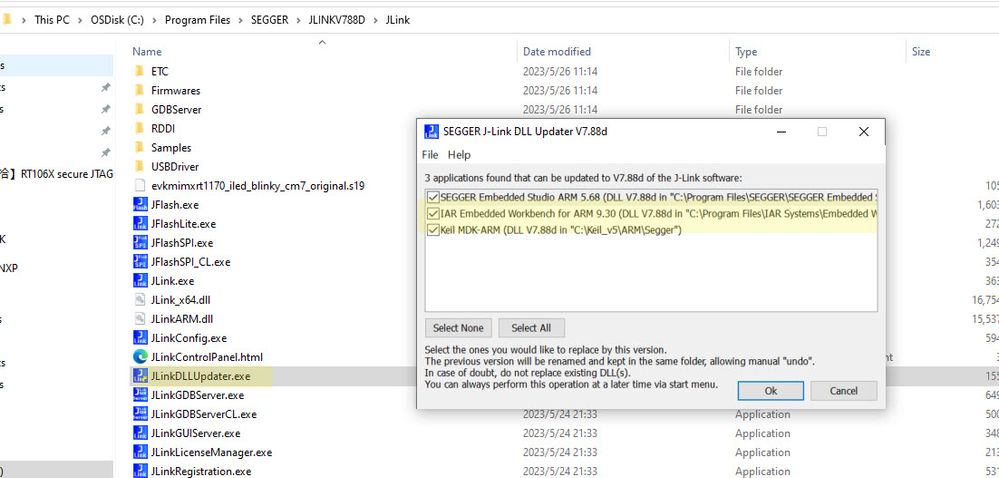Select the GDBServer folder icon
The image size is (999, 478).
[140, 110]
